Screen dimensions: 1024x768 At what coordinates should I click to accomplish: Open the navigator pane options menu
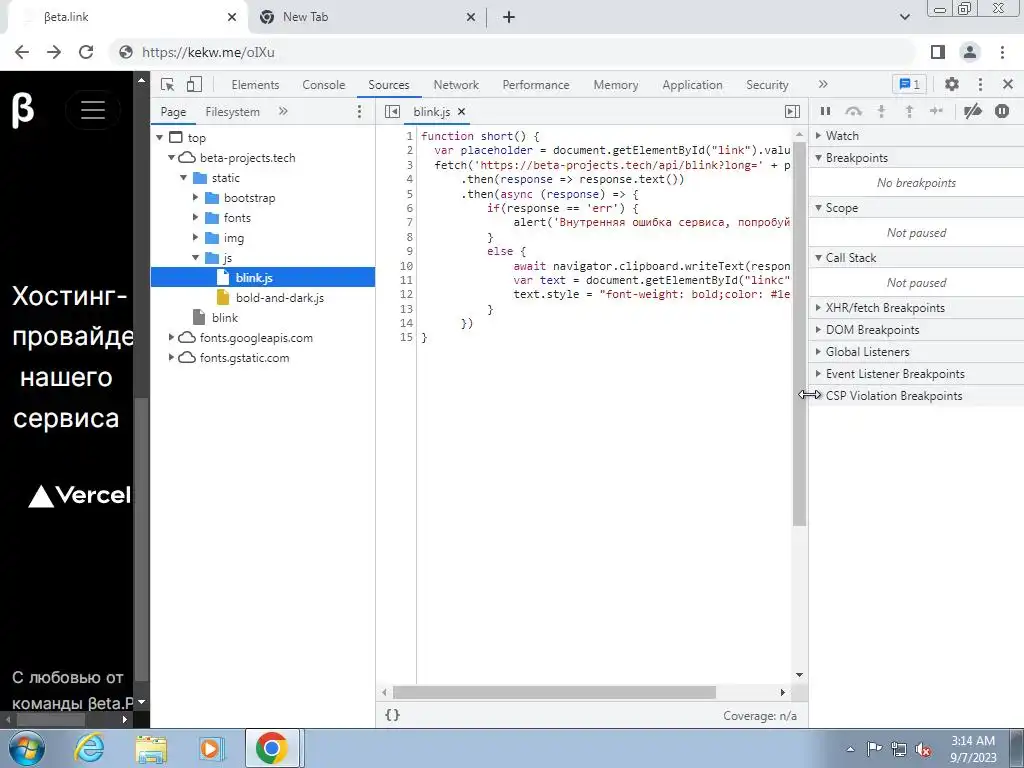pos(359,112)
